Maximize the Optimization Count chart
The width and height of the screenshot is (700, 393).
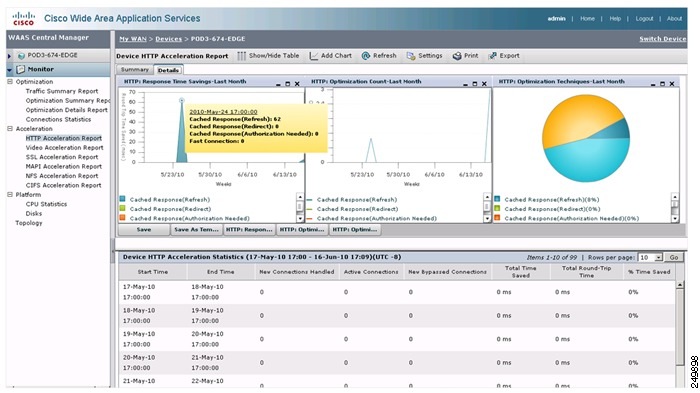475,84
